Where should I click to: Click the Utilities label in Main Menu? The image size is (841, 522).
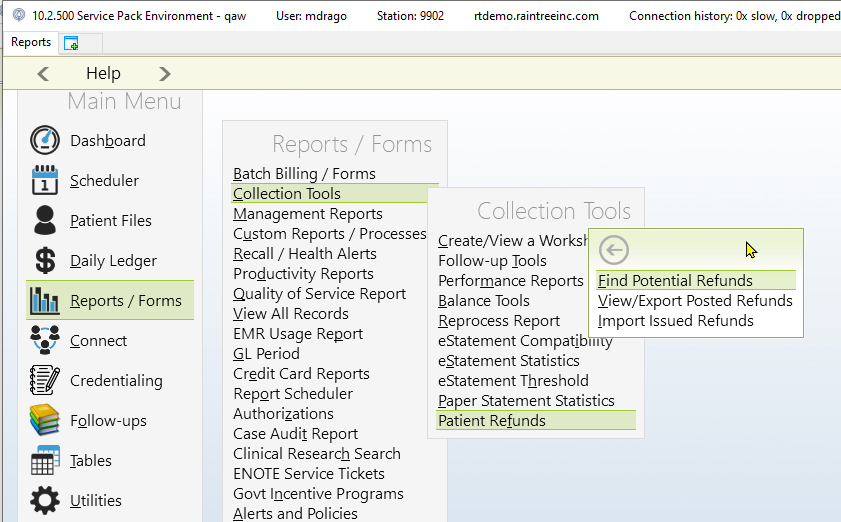point(95,501)
